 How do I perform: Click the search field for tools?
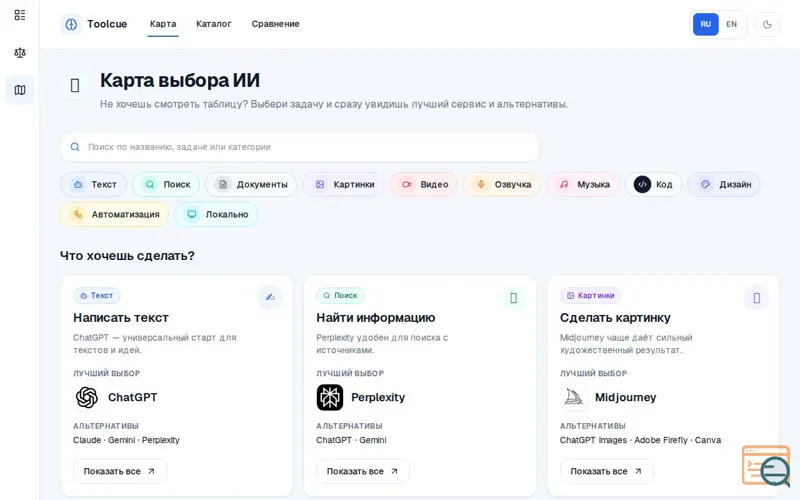(300, 147)
